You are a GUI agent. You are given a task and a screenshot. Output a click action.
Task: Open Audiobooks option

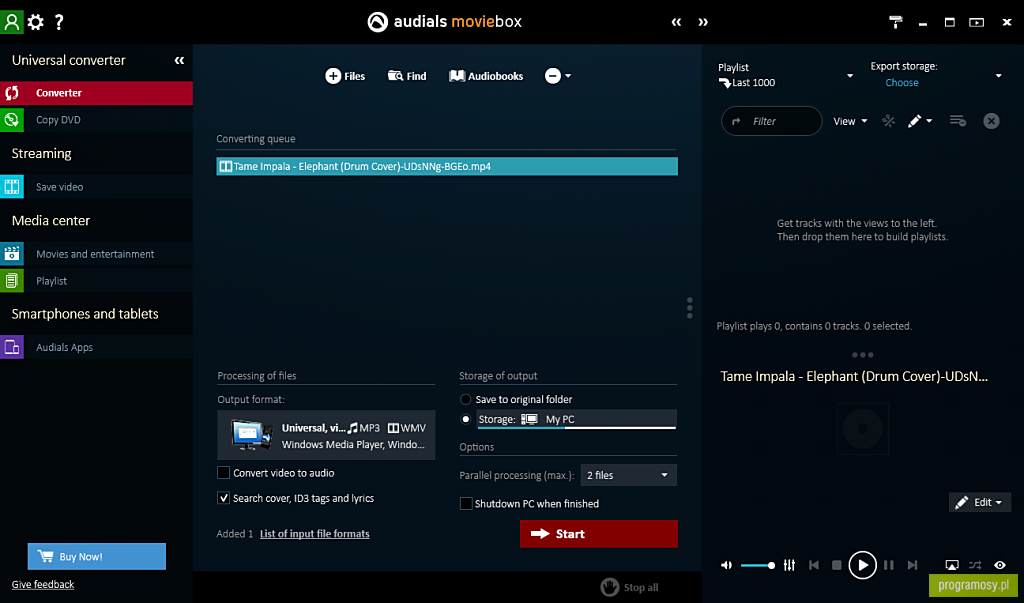coord(486,76)
